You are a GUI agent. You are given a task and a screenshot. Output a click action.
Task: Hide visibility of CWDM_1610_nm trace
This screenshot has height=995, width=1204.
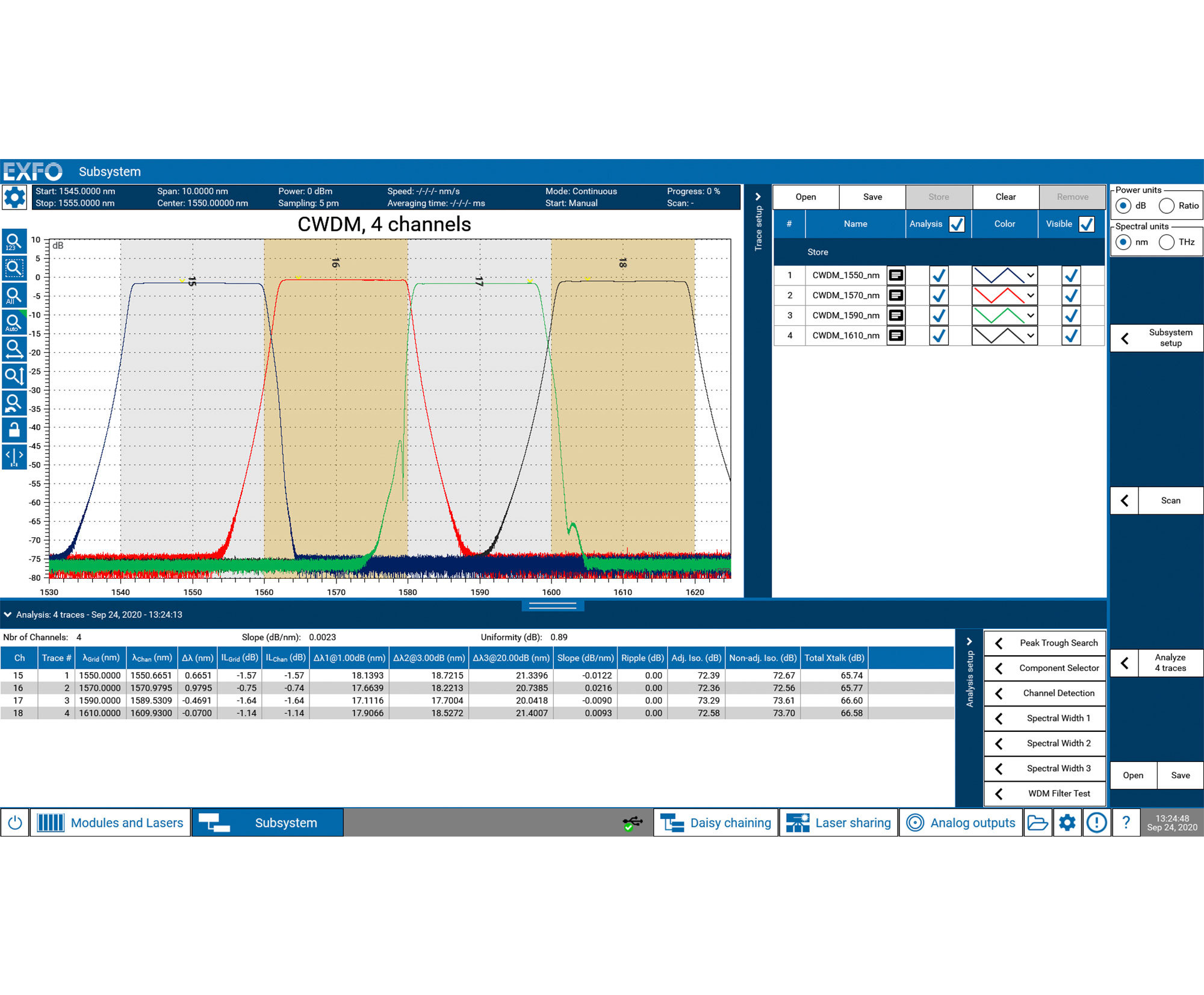pyautogui.click(x=1070, y=335)
